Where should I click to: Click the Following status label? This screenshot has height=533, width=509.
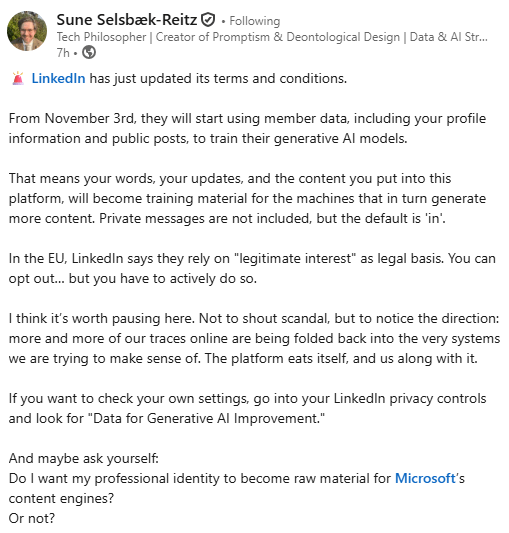[255, 21]
